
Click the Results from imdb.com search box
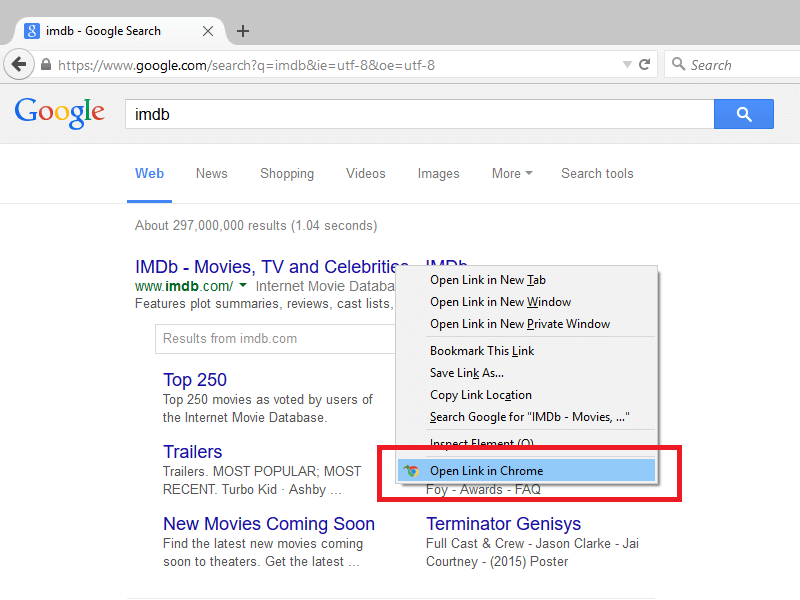pos(276,339)
